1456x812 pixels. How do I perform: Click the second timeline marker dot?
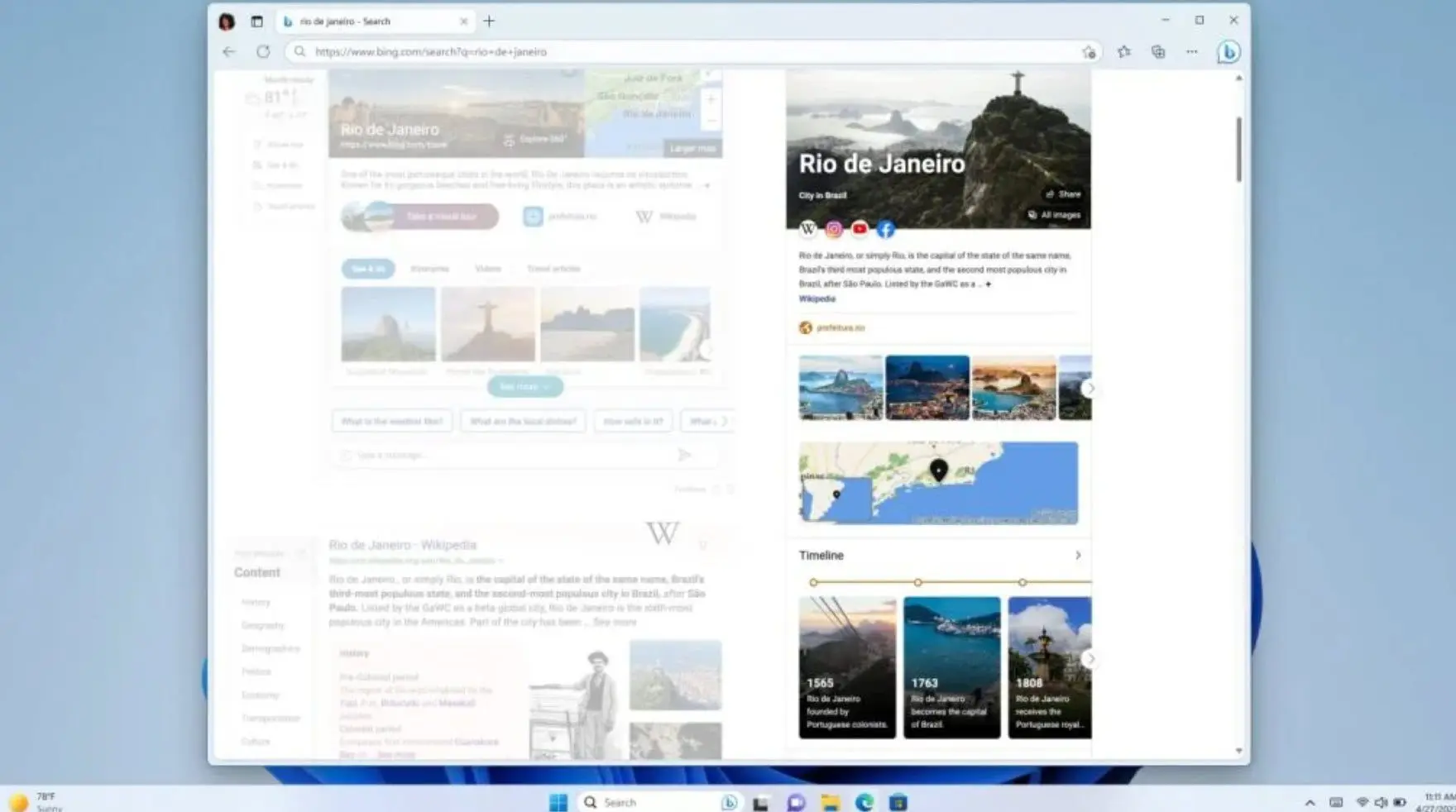[x=918, y=583]
